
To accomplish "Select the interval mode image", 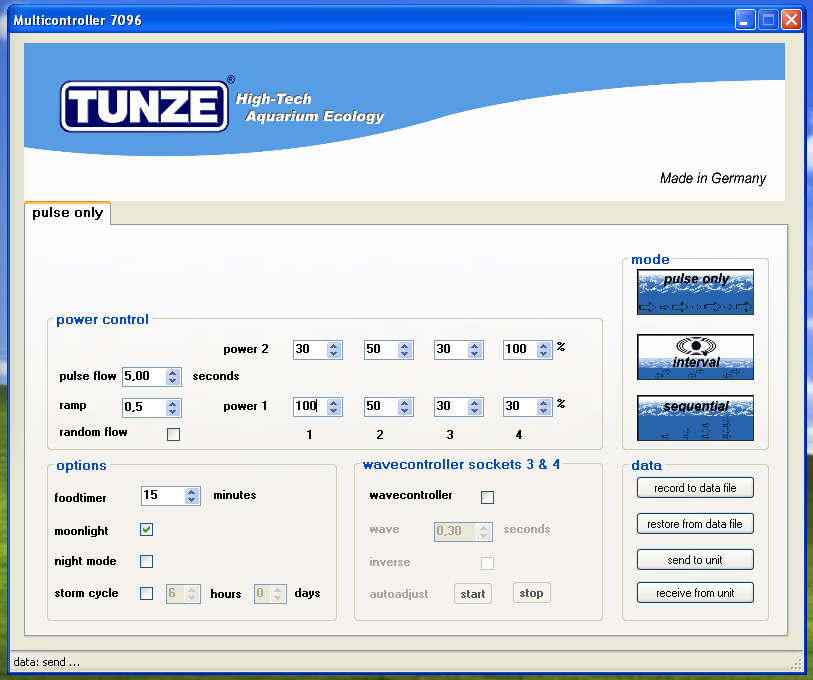I will [x=695, y=357].
